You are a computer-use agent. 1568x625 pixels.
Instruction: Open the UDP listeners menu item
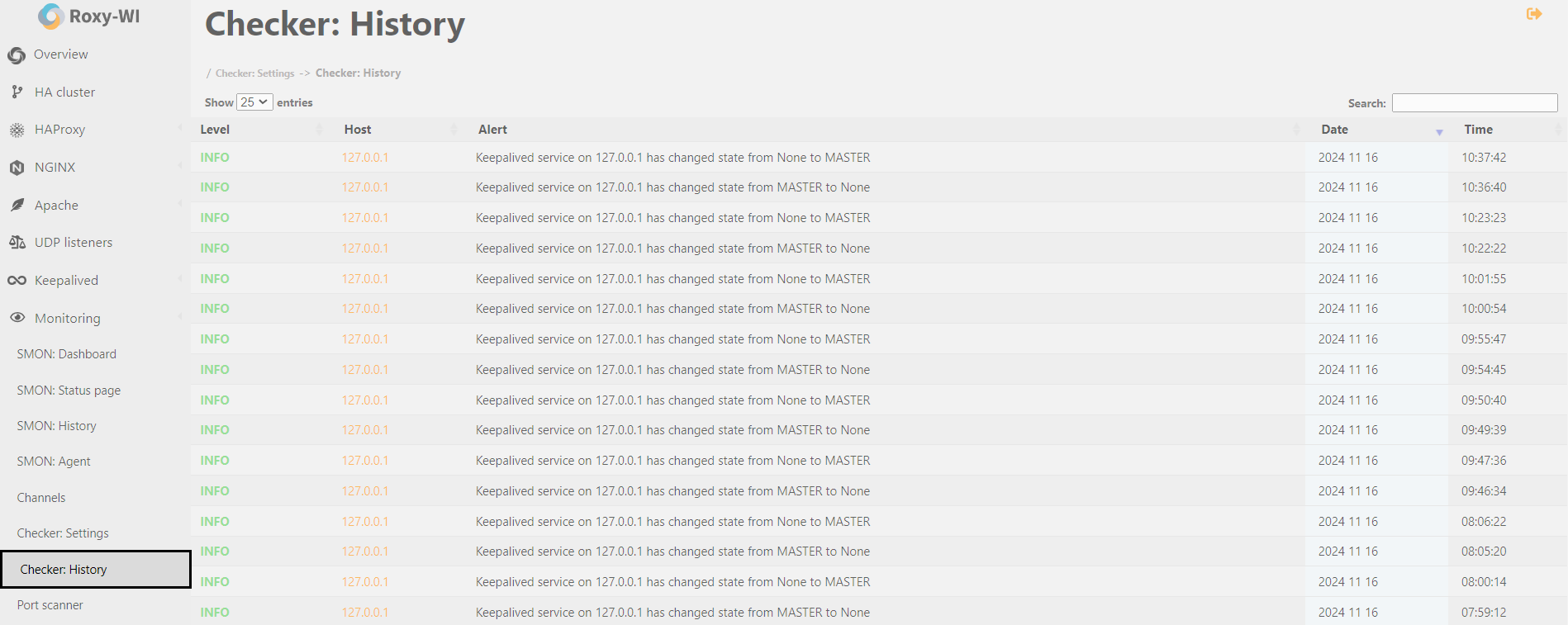click(x=74, y=243)
